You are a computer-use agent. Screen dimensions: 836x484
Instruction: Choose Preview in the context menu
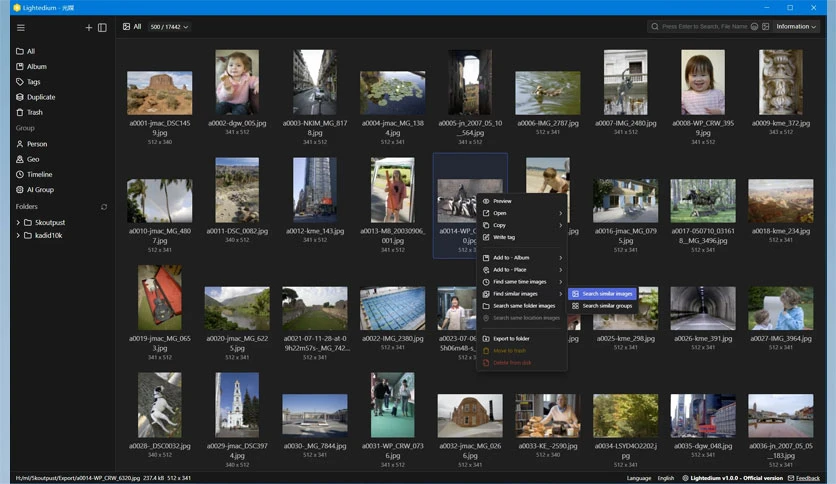click(522, 201)
